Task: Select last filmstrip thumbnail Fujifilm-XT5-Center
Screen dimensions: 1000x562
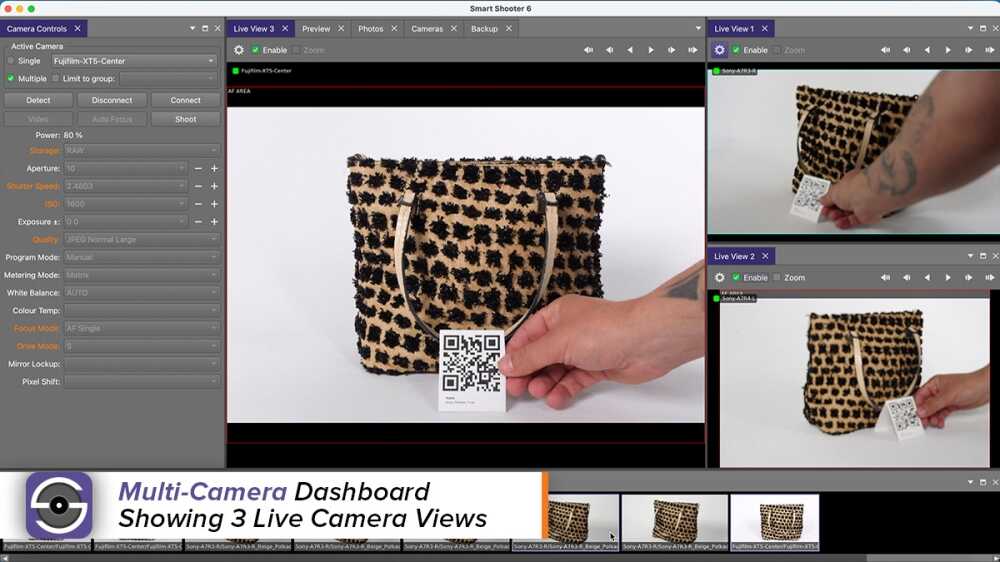Action: 775,521
